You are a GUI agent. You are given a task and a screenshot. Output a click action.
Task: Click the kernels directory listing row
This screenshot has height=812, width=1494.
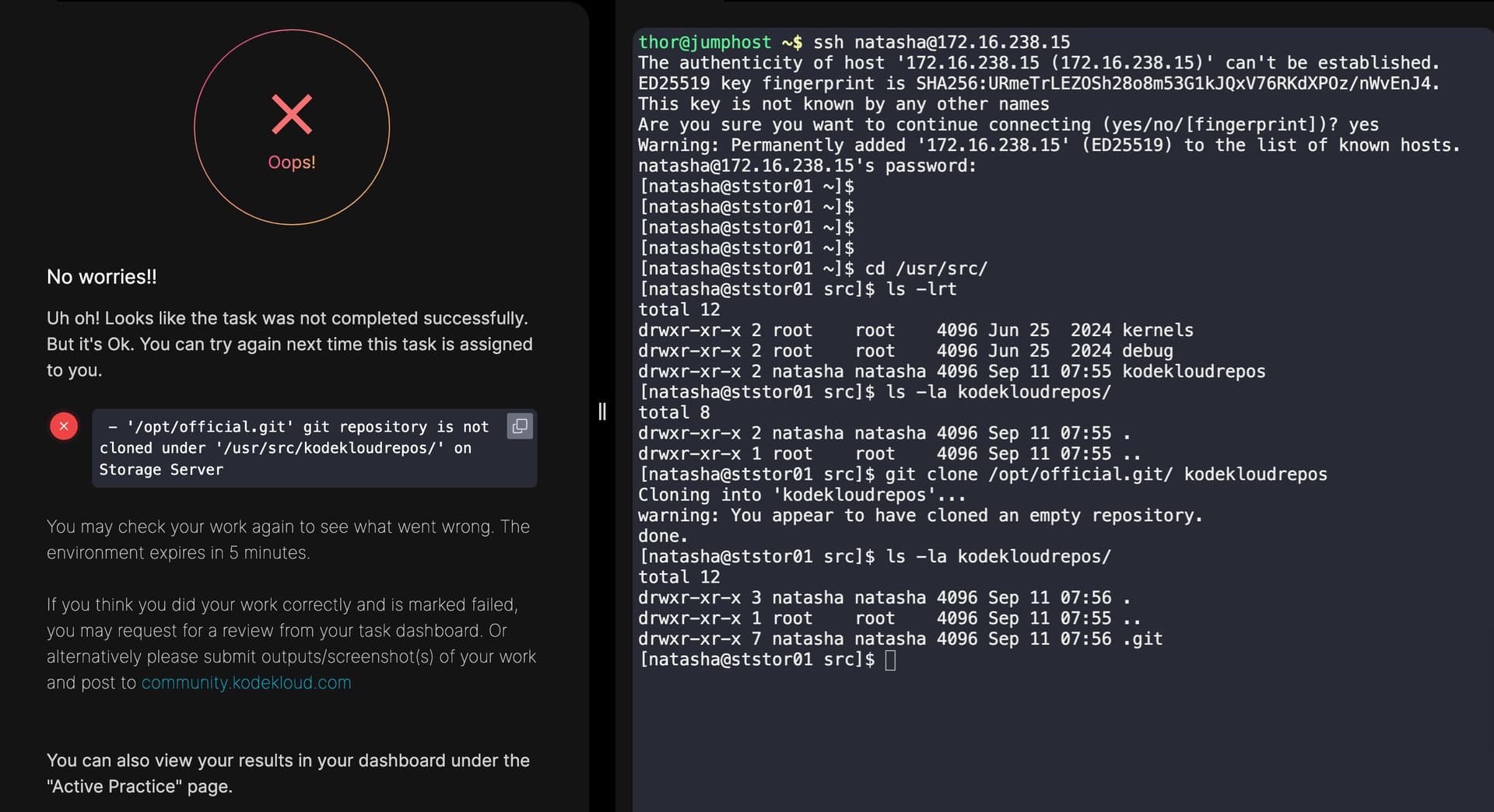pyautogui.click(x=915, y=331)
